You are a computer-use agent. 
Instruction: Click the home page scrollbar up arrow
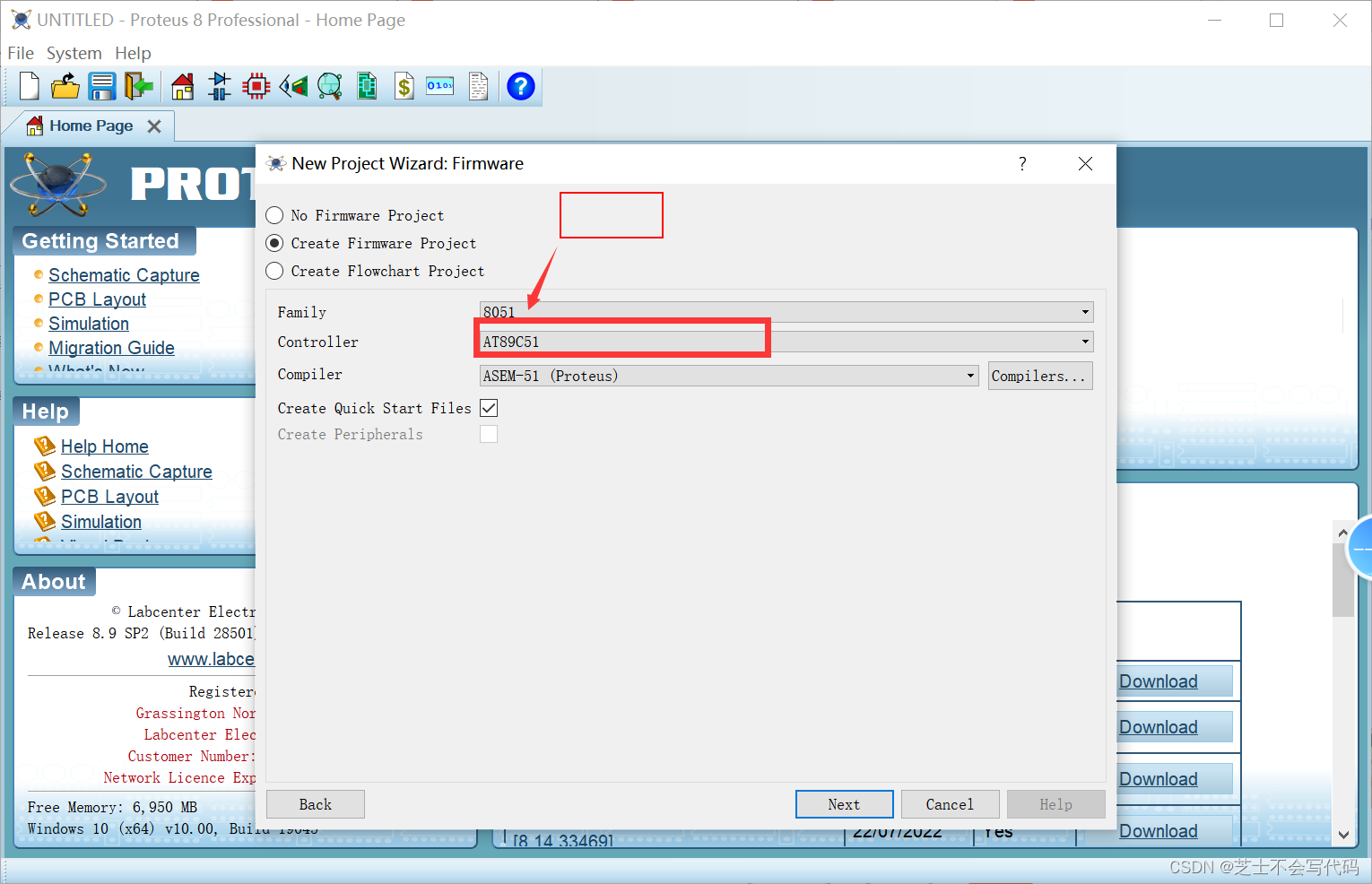1343,533
